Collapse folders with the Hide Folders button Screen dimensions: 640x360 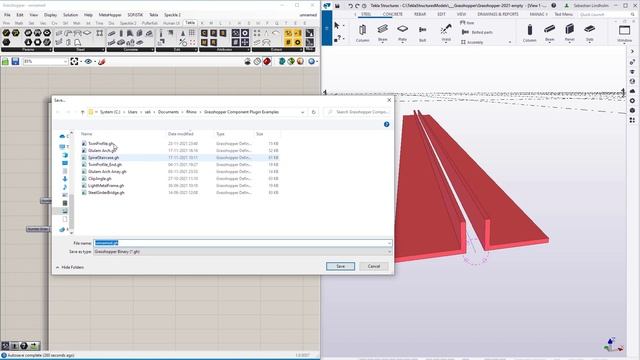click(70, 267)
